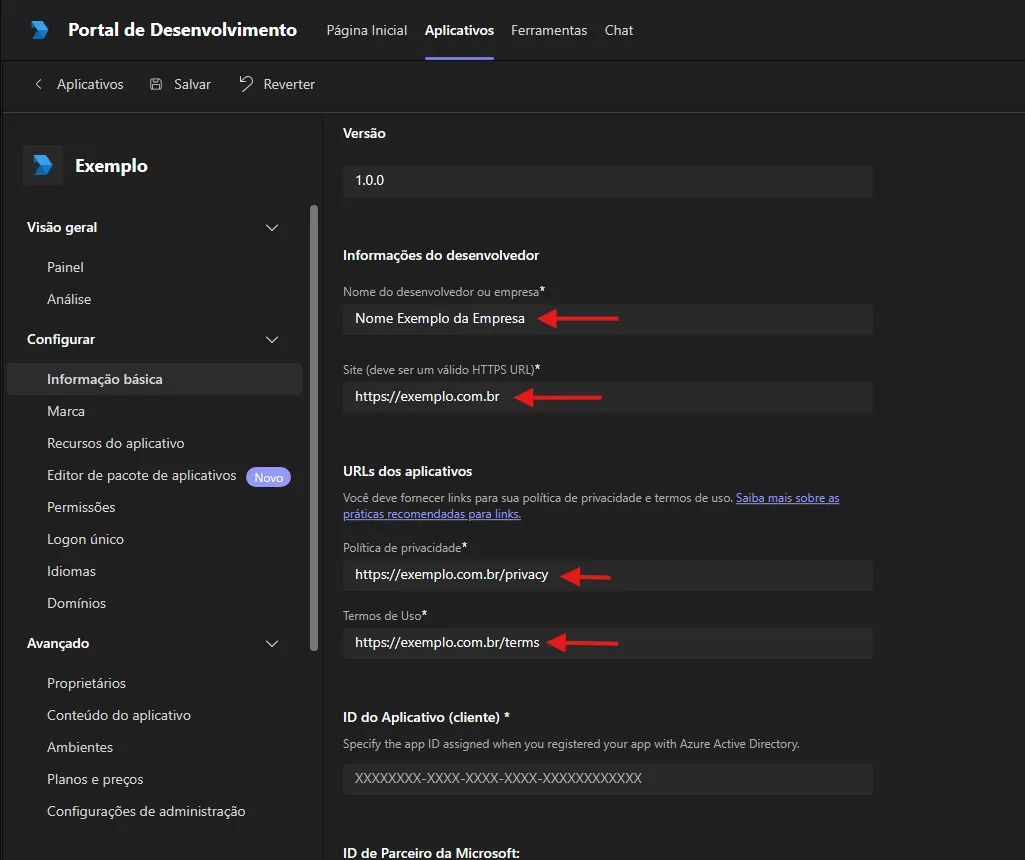Image resolution: width=1025 pixels, height=860 pixels.
Task: Collapse the Configurar section chevron
Action: click(x=272, y=340)
